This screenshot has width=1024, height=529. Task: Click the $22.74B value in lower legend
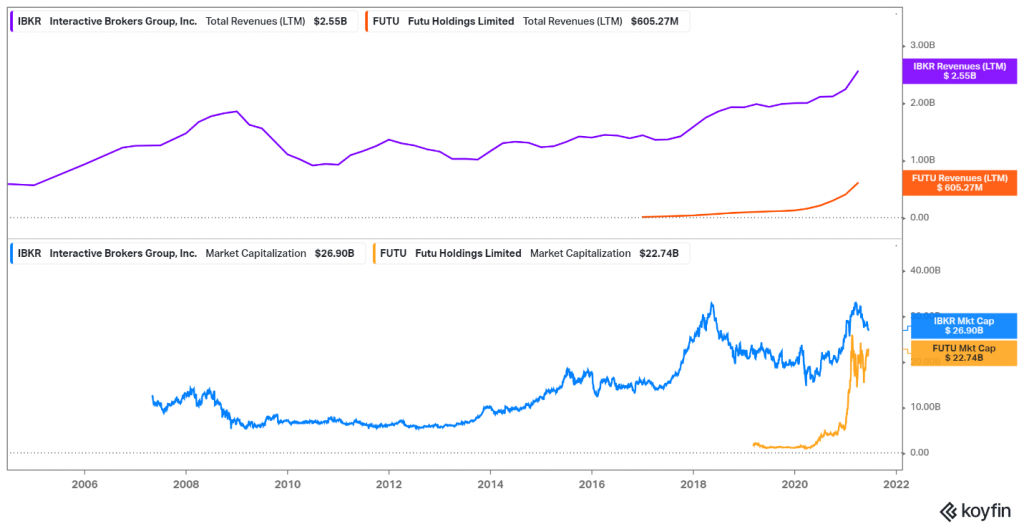pos(659,253)
